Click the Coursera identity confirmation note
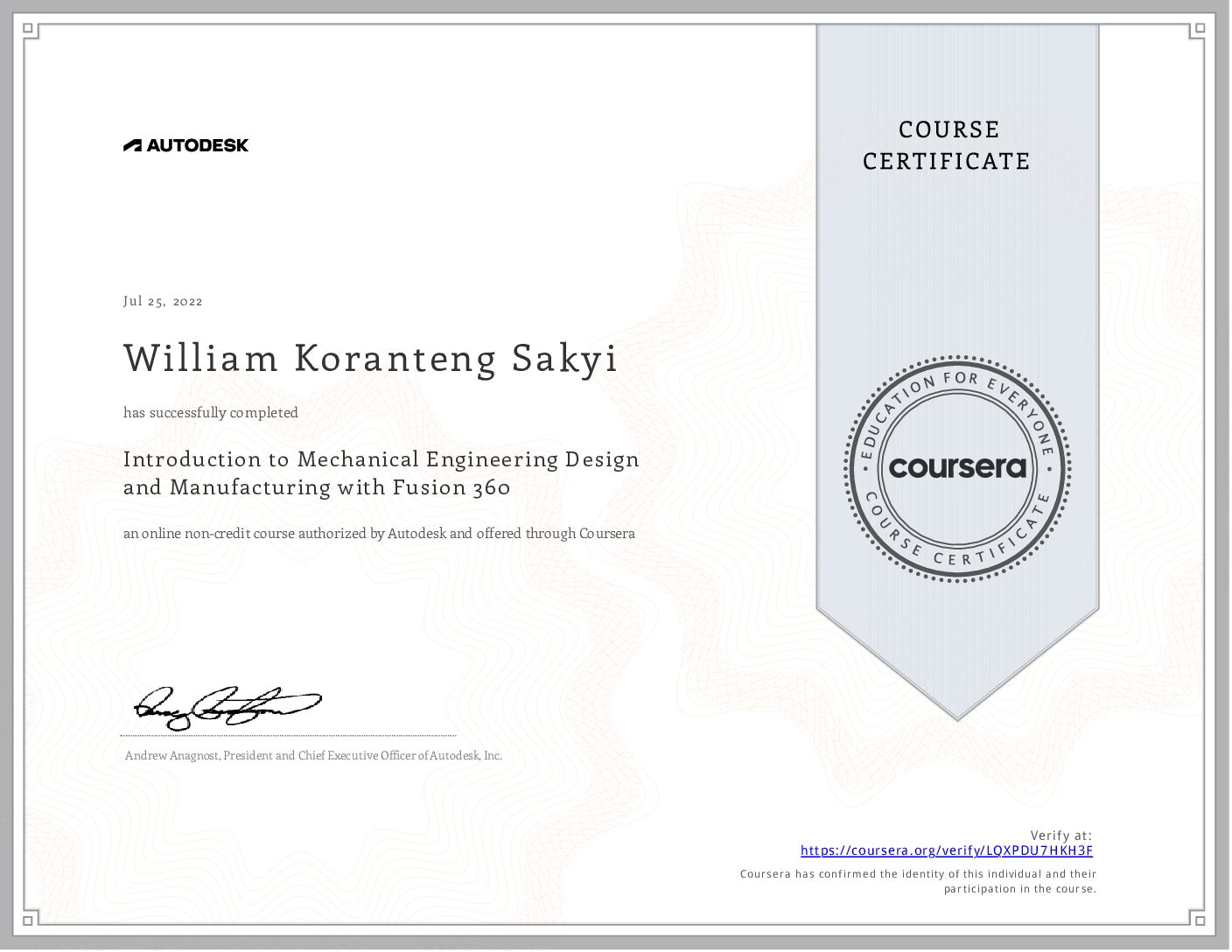 pyautogui.click(x=918, y=881)
